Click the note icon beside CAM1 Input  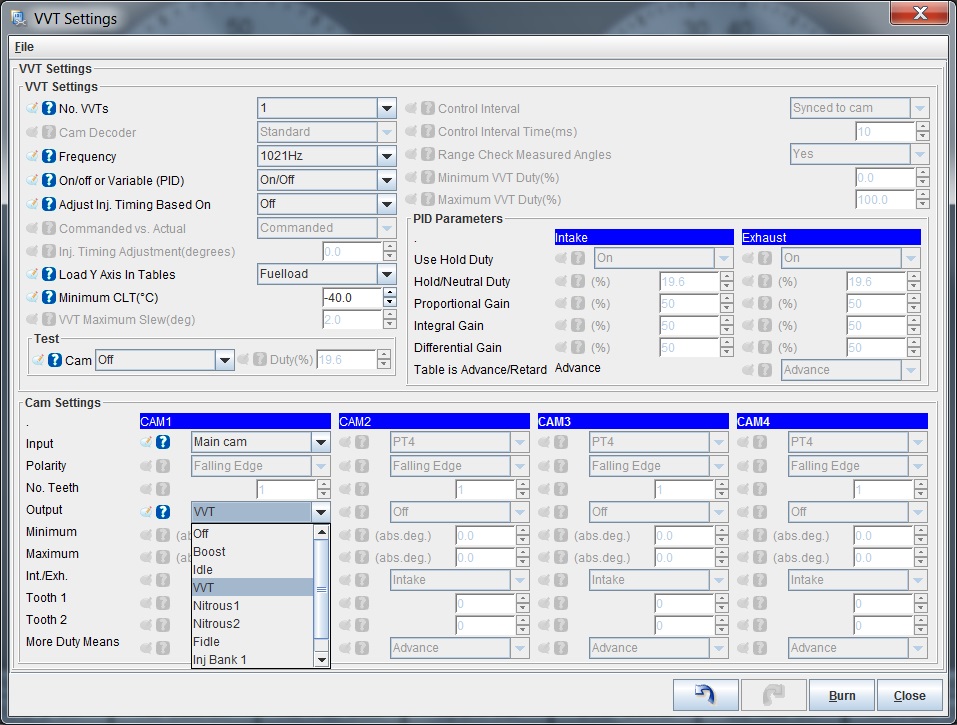tap(146, 442)
